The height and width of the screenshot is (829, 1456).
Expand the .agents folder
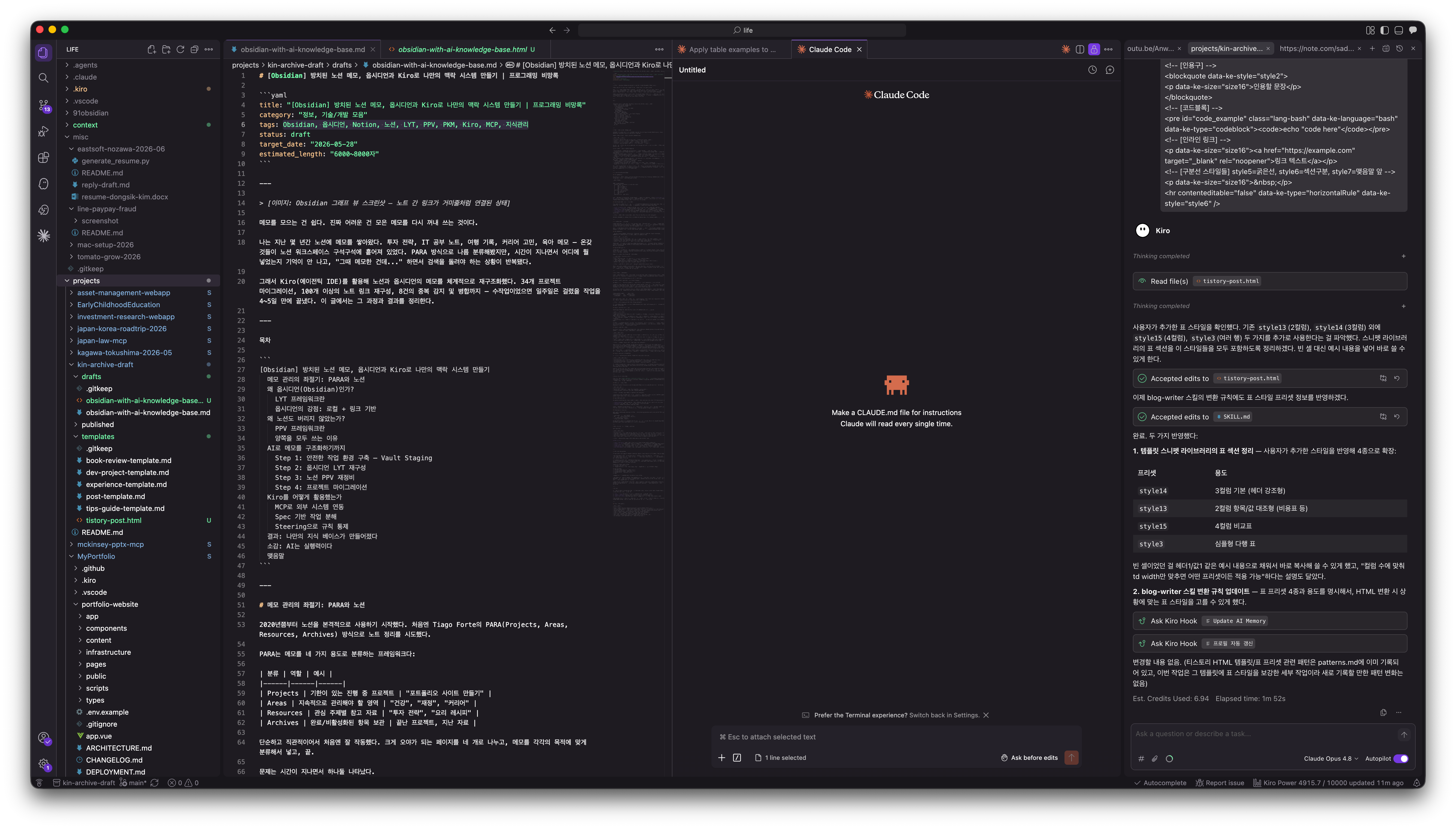pos(139,65)
